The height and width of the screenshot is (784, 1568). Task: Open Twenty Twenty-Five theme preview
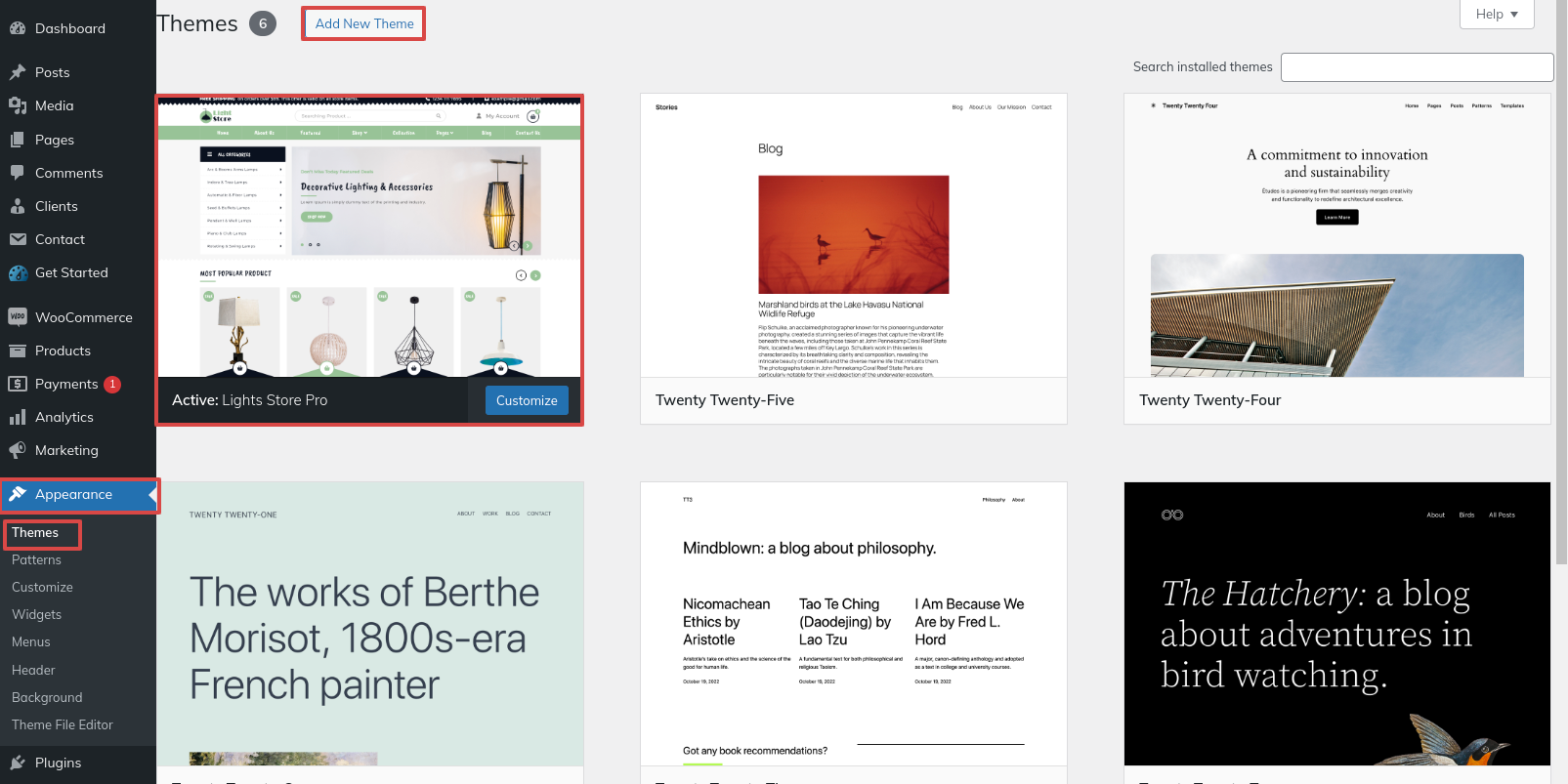853,235
